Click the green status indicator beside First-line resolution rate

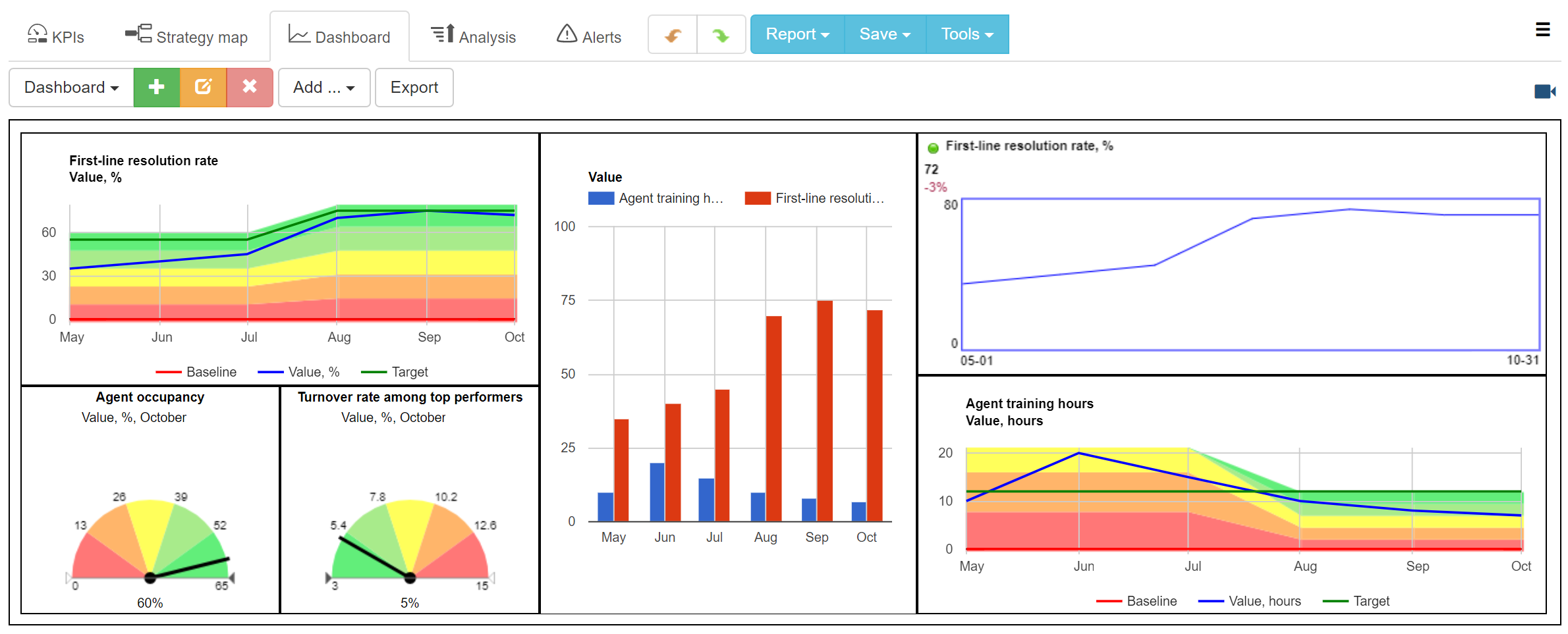[x=933, y=147]
